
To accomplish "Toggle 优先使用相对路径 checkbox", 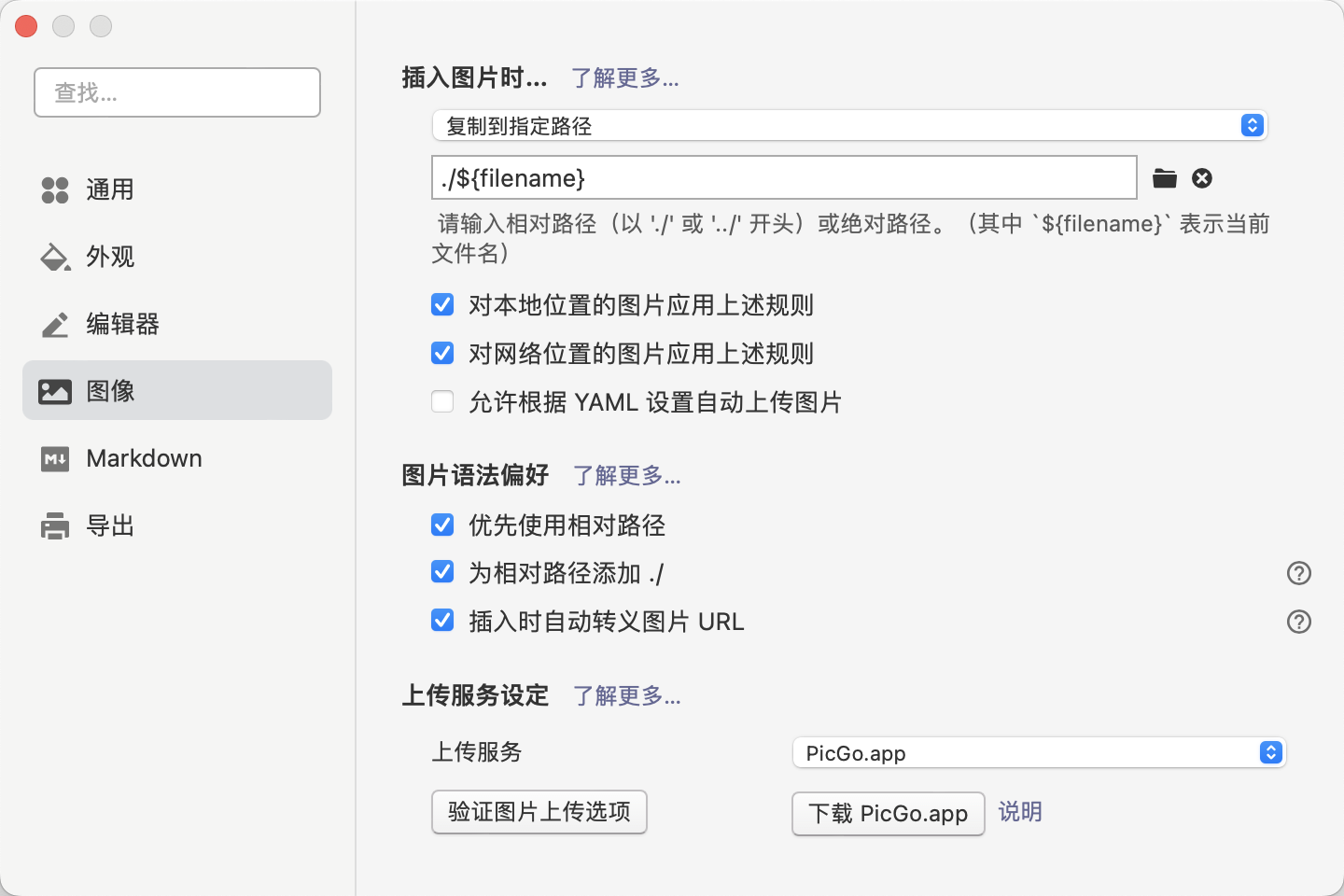I will point(442,525).
